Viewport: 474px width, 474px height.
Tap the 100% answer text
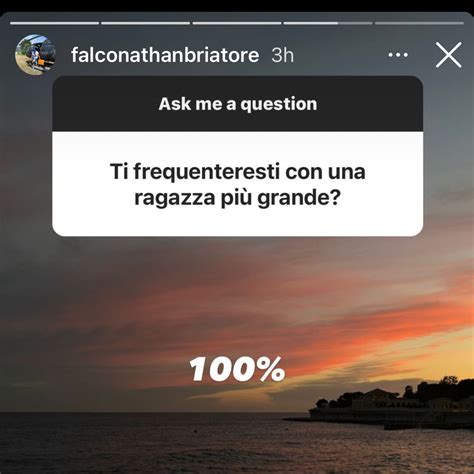coord(237,369)
